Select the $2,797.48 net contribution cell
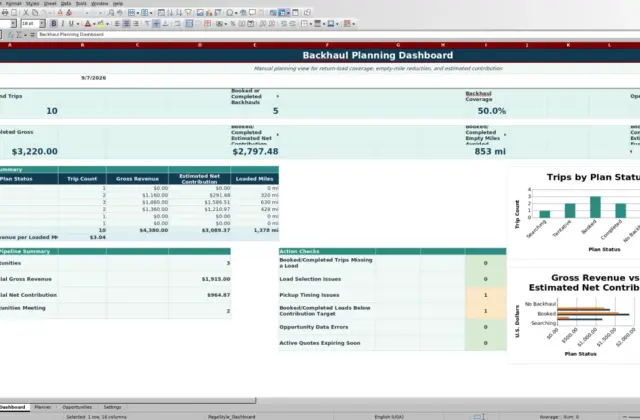The height and width of the screenshot is (420, 640). 255,151
